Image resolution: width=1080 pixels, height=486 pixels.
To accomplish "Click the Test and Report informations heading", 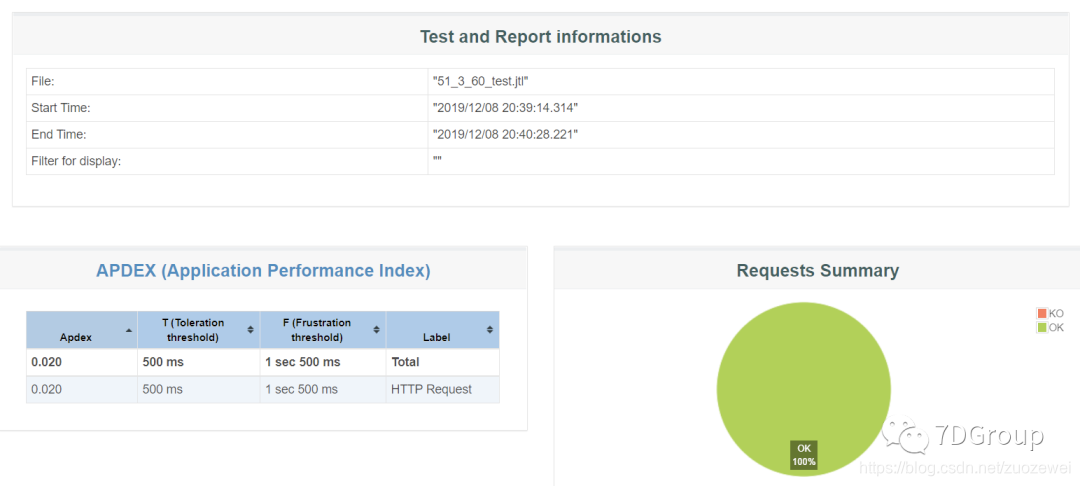I will tap(541, 36).
